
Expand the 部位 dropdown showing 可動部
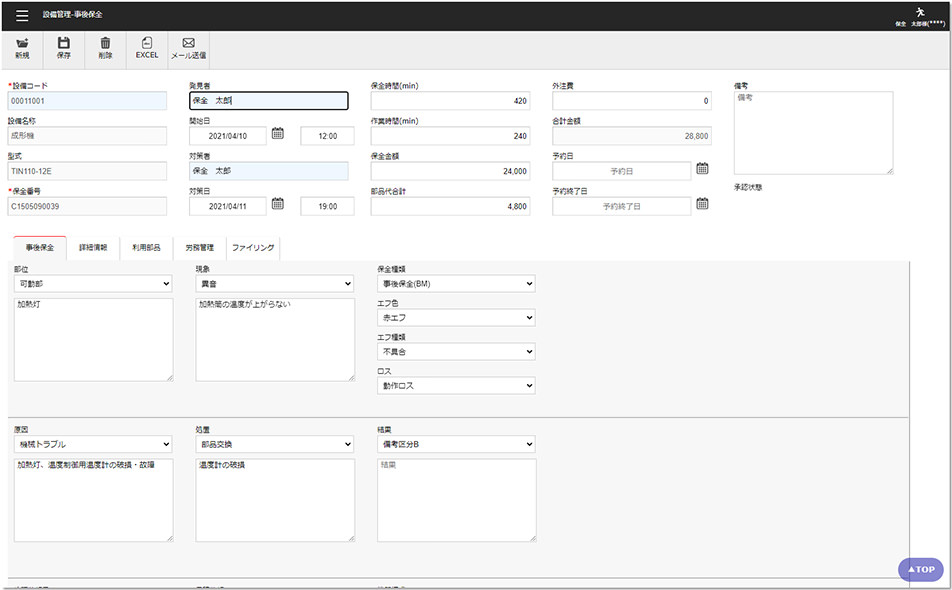click(93, 283)
